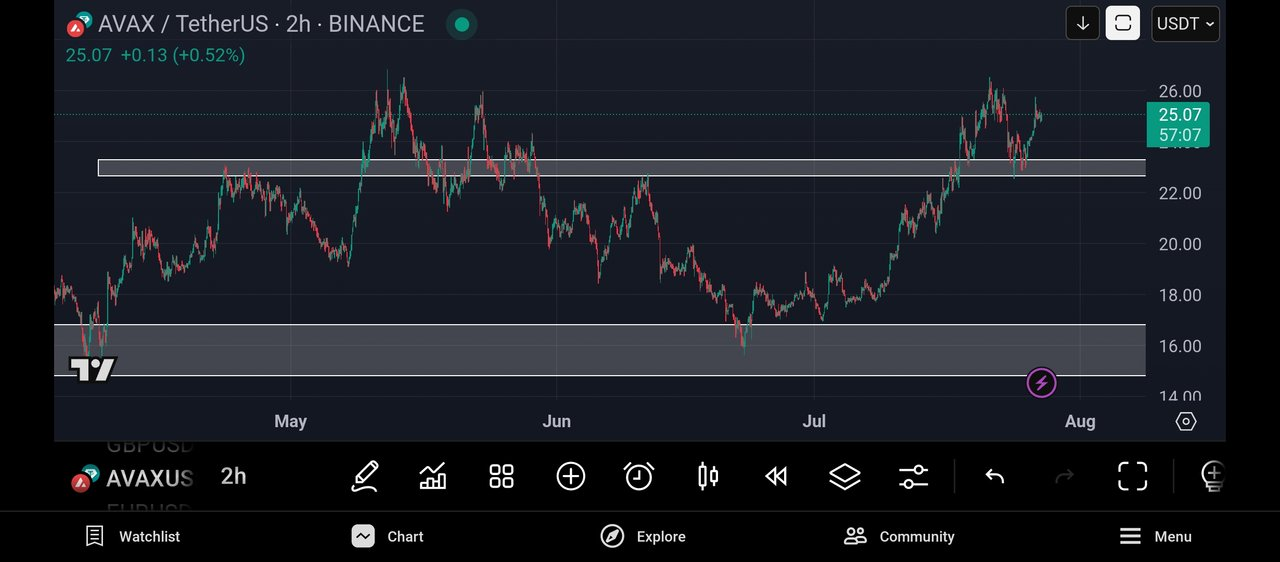Switch to the Chart tab

[x=388, y=536]
